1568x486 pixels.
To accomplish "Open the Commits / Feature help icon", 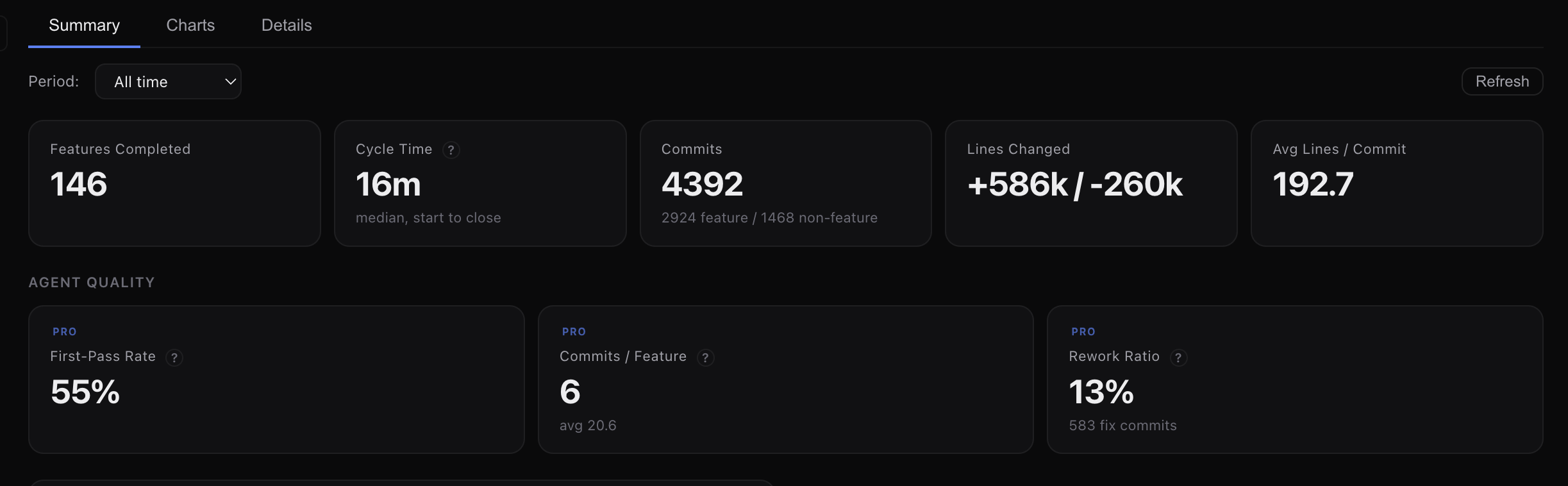I will point(706,358).
